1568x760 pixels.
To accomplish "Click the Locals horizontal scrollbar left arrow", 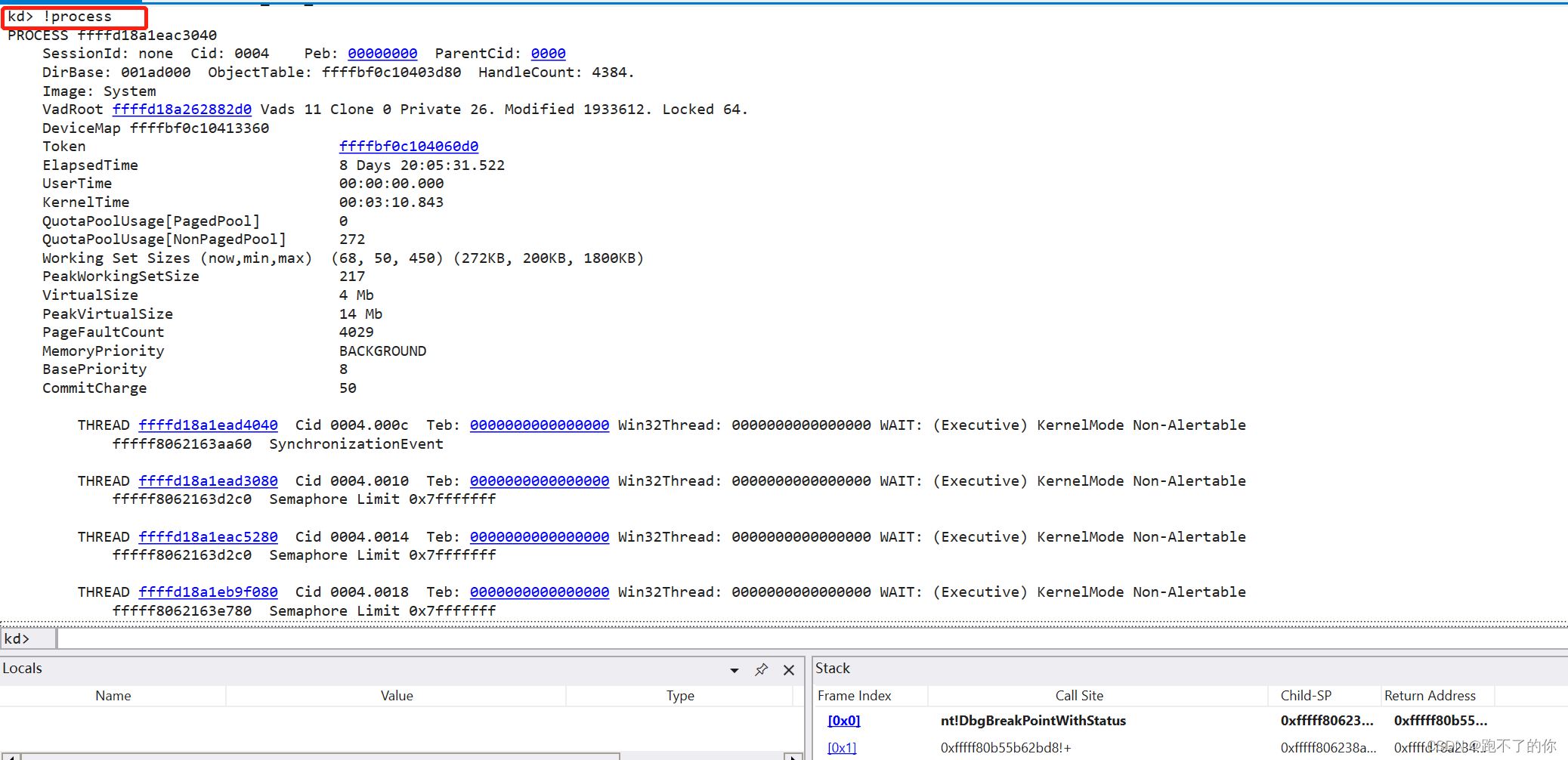I will [x=10, y=756].
